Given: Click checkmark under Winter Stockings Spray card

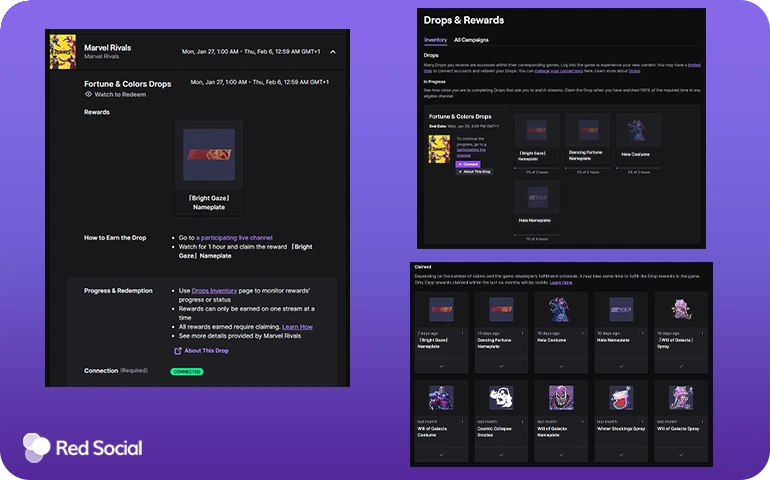Looking at the screenshot, I should (x=621, y=454).
